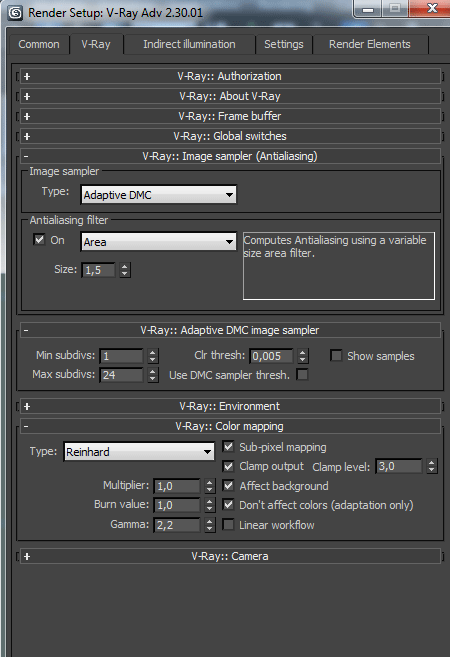Click the filter Size spinner arrows
The image size is (450, 657).
click(x=125, y=270)
